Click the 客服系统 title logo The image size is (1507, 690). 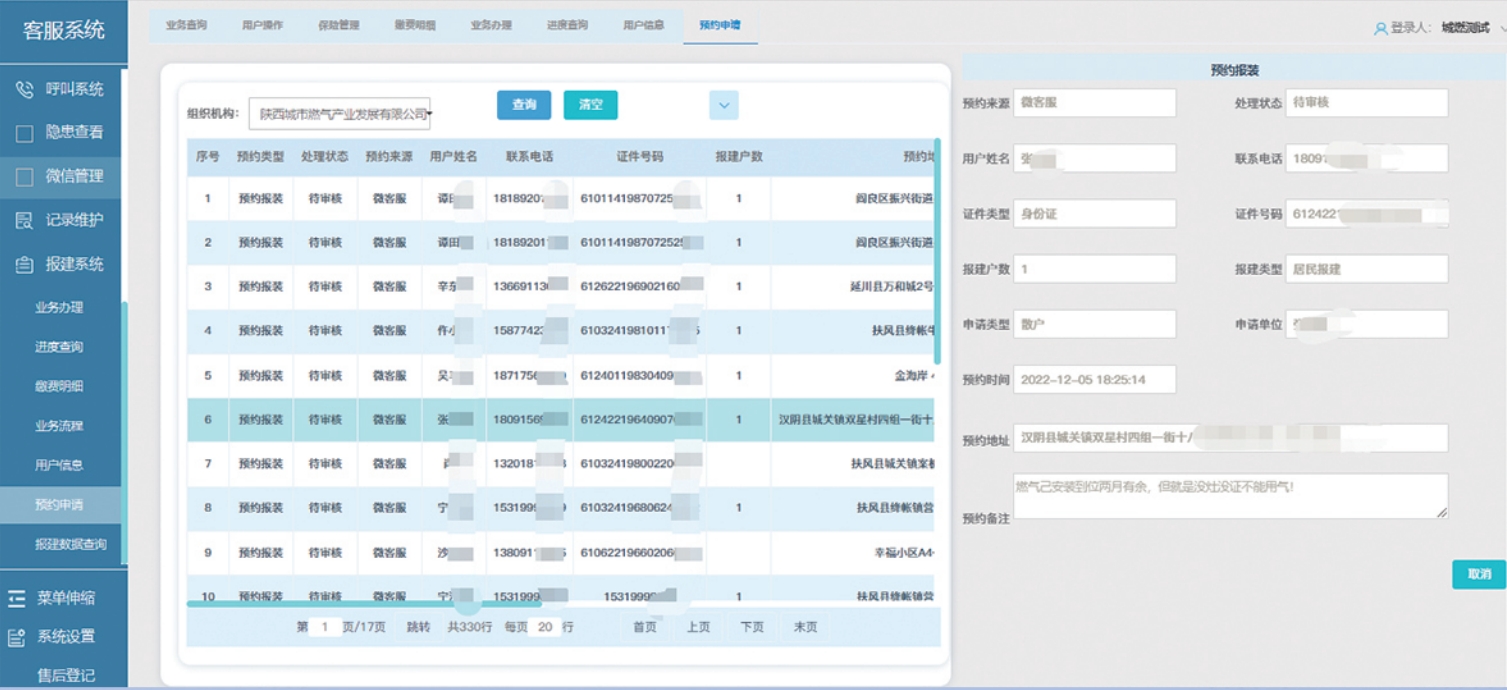point(64,30)
